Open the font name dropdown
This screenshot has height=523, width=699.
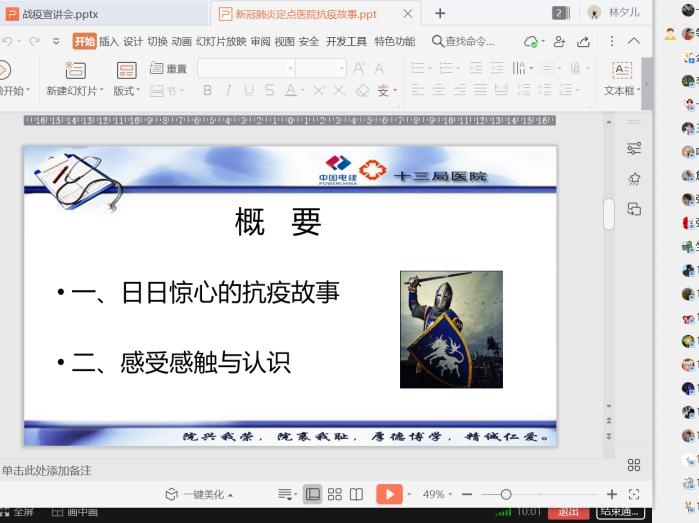coord(291,69)
